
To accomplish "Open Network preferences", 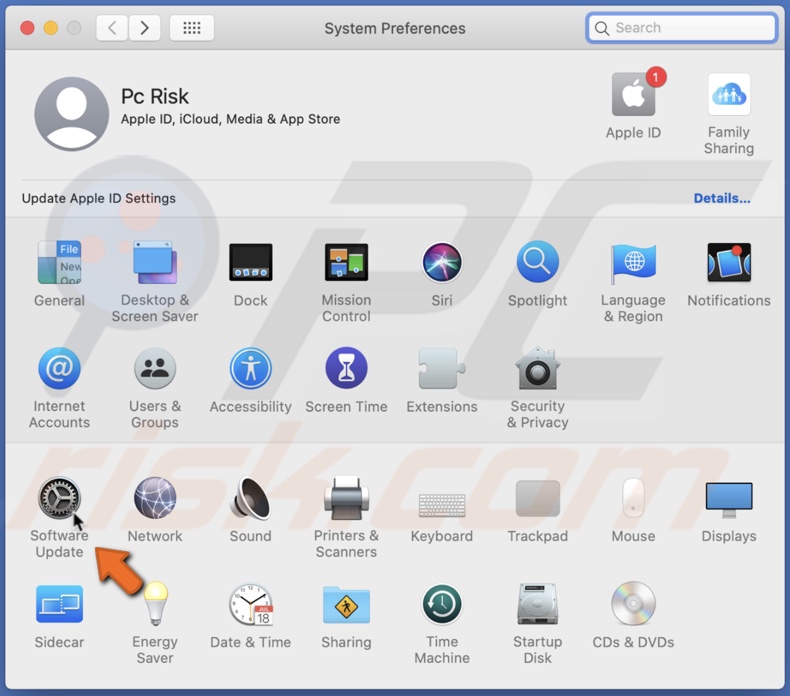I will [x=155, y=498].
